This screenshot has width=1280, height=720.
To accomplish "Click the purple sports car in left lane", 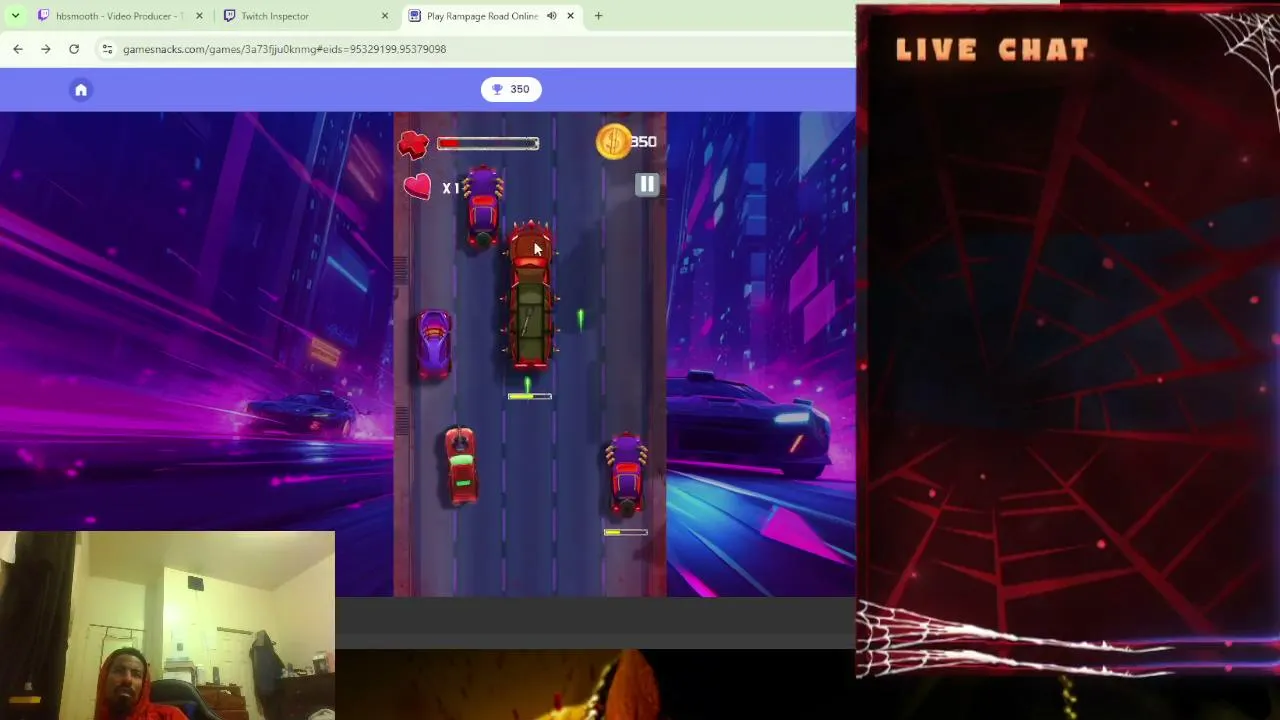I will pyautogui.click(x=434, y=343).
